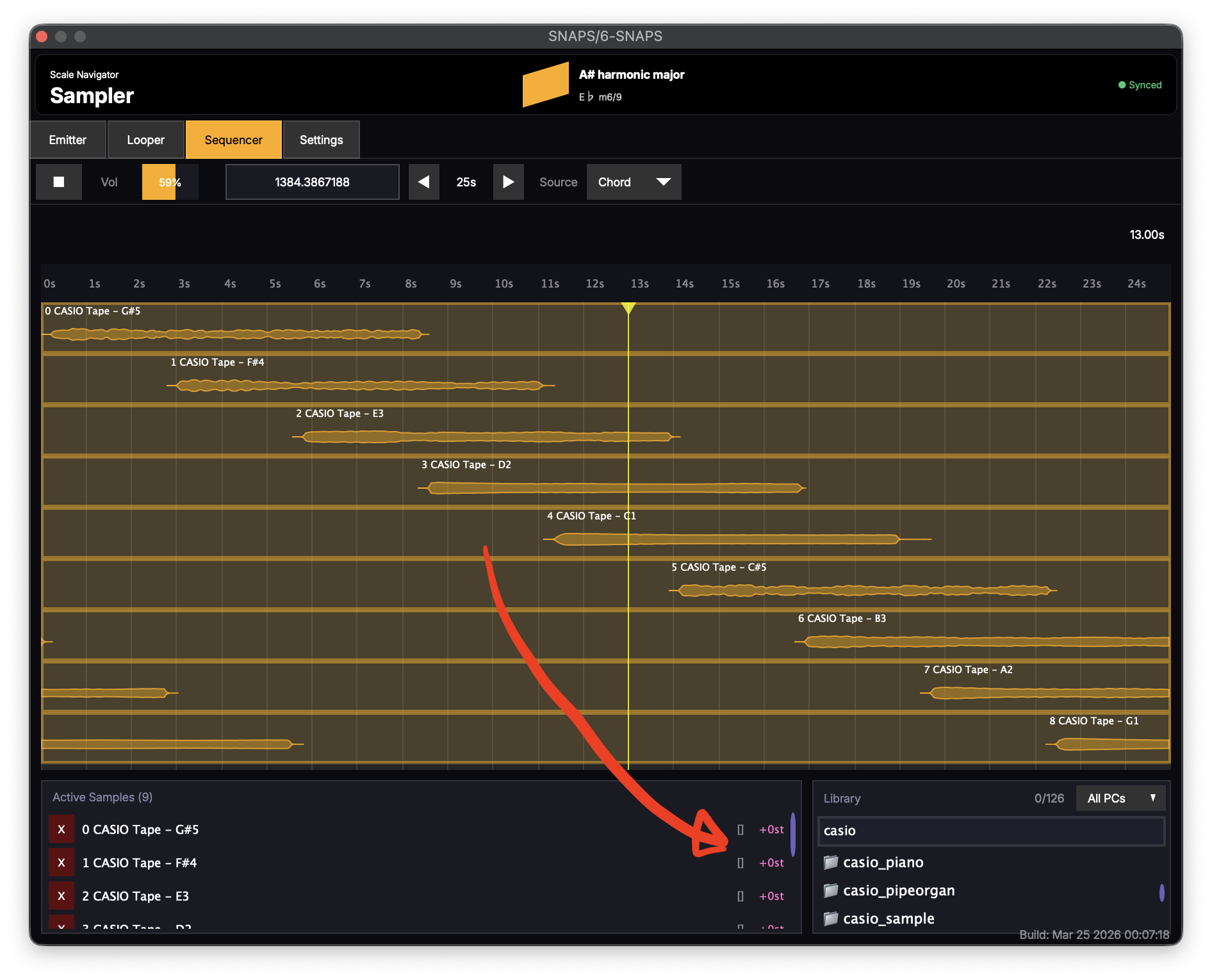Click the A# harmonic major scale name
This screenshot has height=980, width=1212.
(x=632, y=75)
